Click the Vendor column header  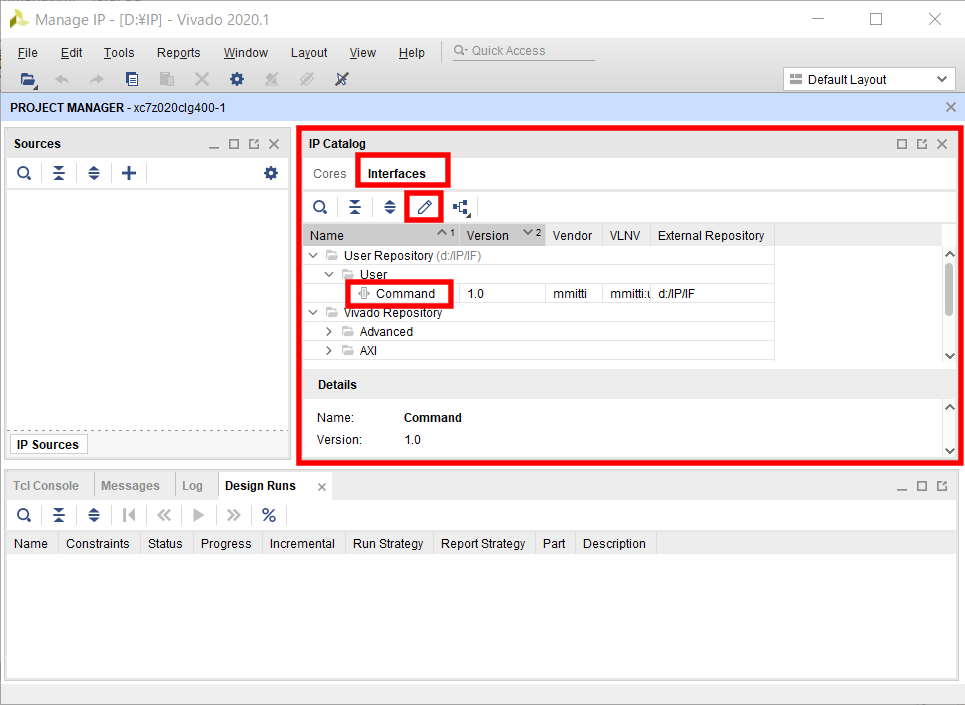[572, 236]
